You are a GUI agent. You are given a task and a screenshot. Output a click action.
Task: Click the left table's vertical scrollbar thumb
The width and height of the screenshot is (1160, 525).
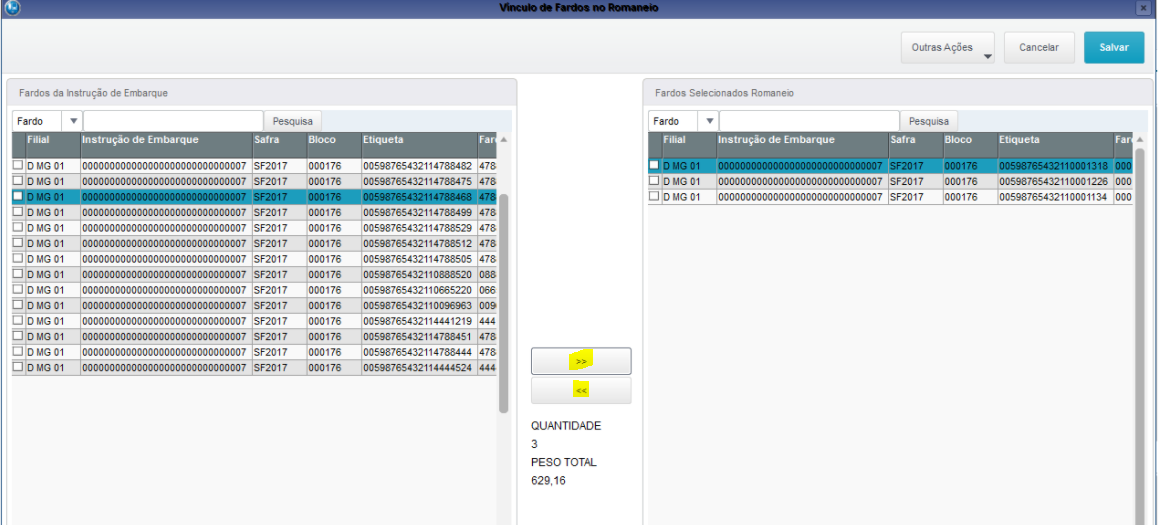coord(504,303)
